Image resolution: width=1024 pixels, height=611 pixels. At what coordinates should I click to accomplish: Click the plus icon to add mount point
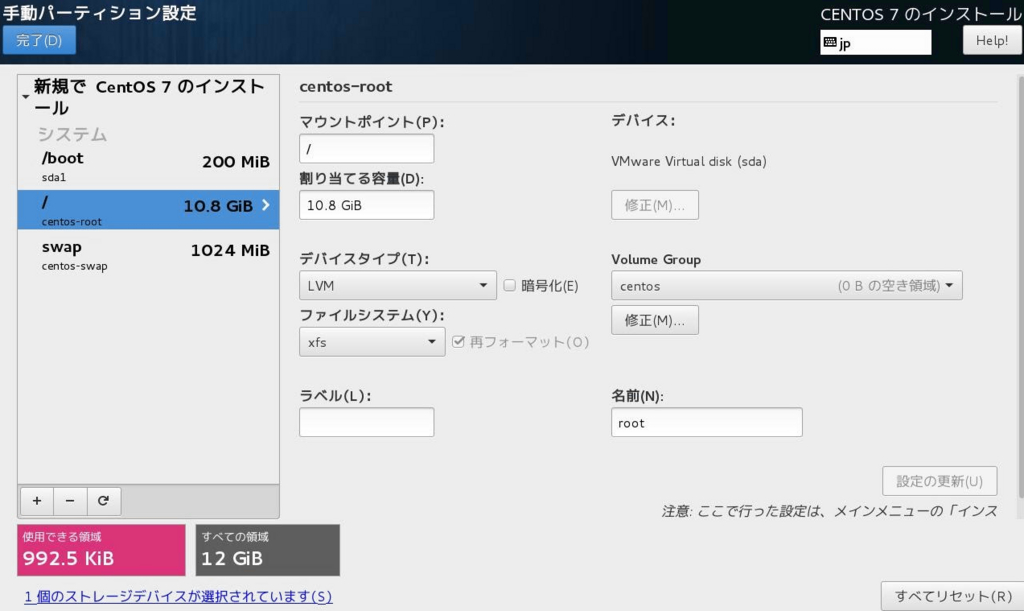37,501
